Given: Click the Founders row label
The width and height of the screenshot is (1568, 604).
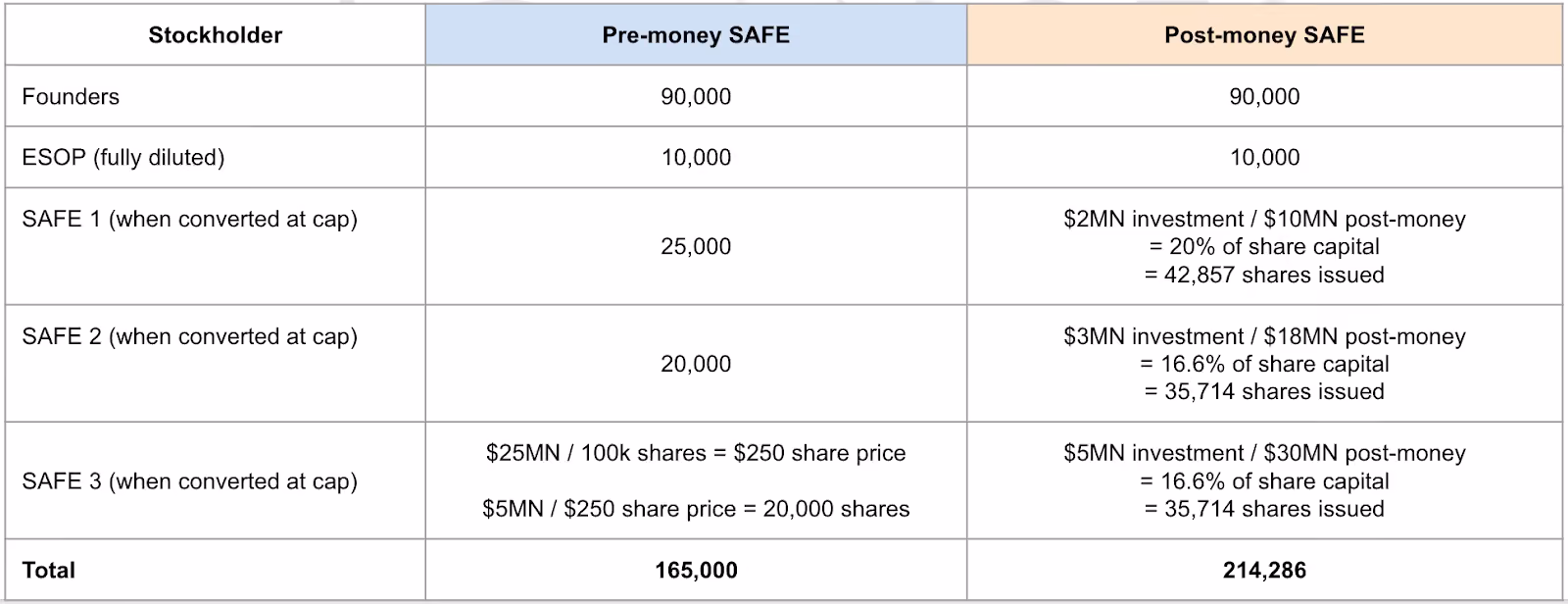Looking at the screenshot, I should [x=71, y=96].
